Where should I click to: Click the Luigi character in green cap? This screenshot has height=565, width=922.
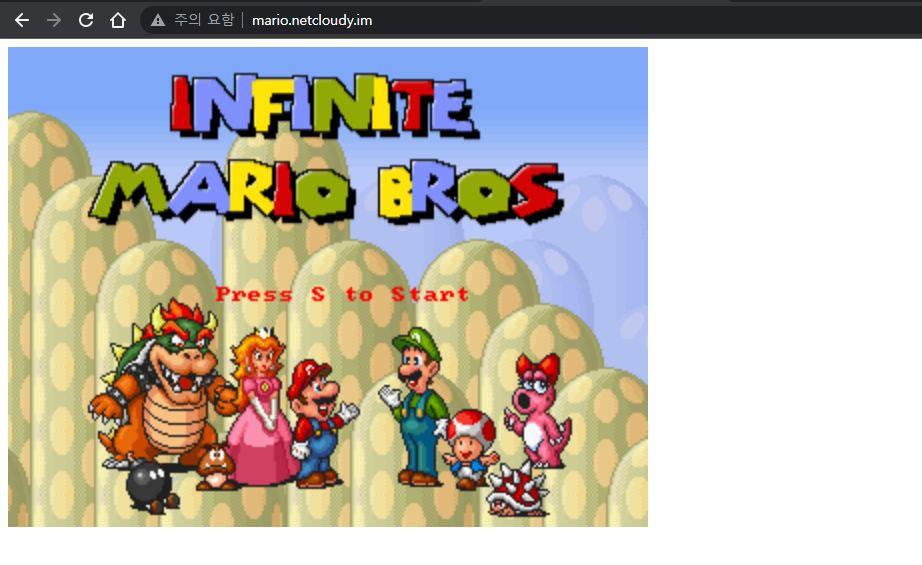(x=414, y=406)
